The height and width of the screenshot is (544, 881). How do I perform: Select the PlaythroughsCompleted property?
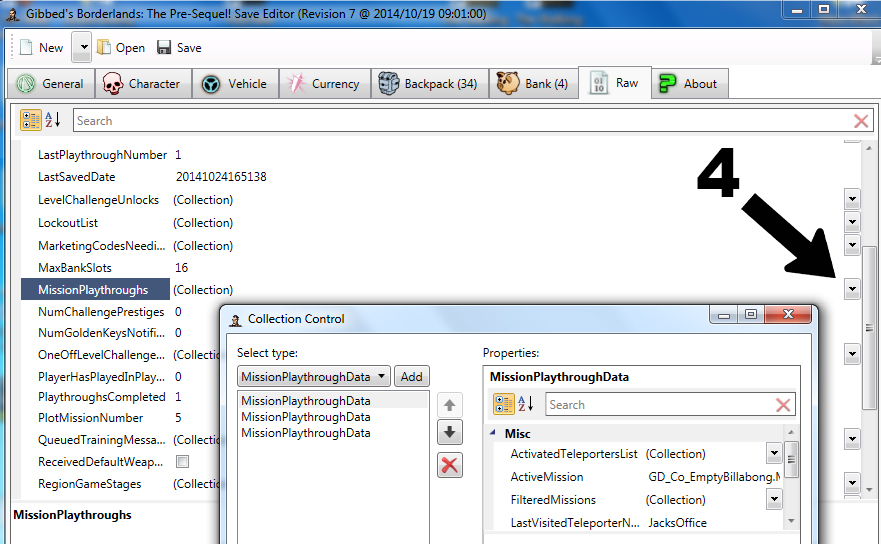[102, 397]
